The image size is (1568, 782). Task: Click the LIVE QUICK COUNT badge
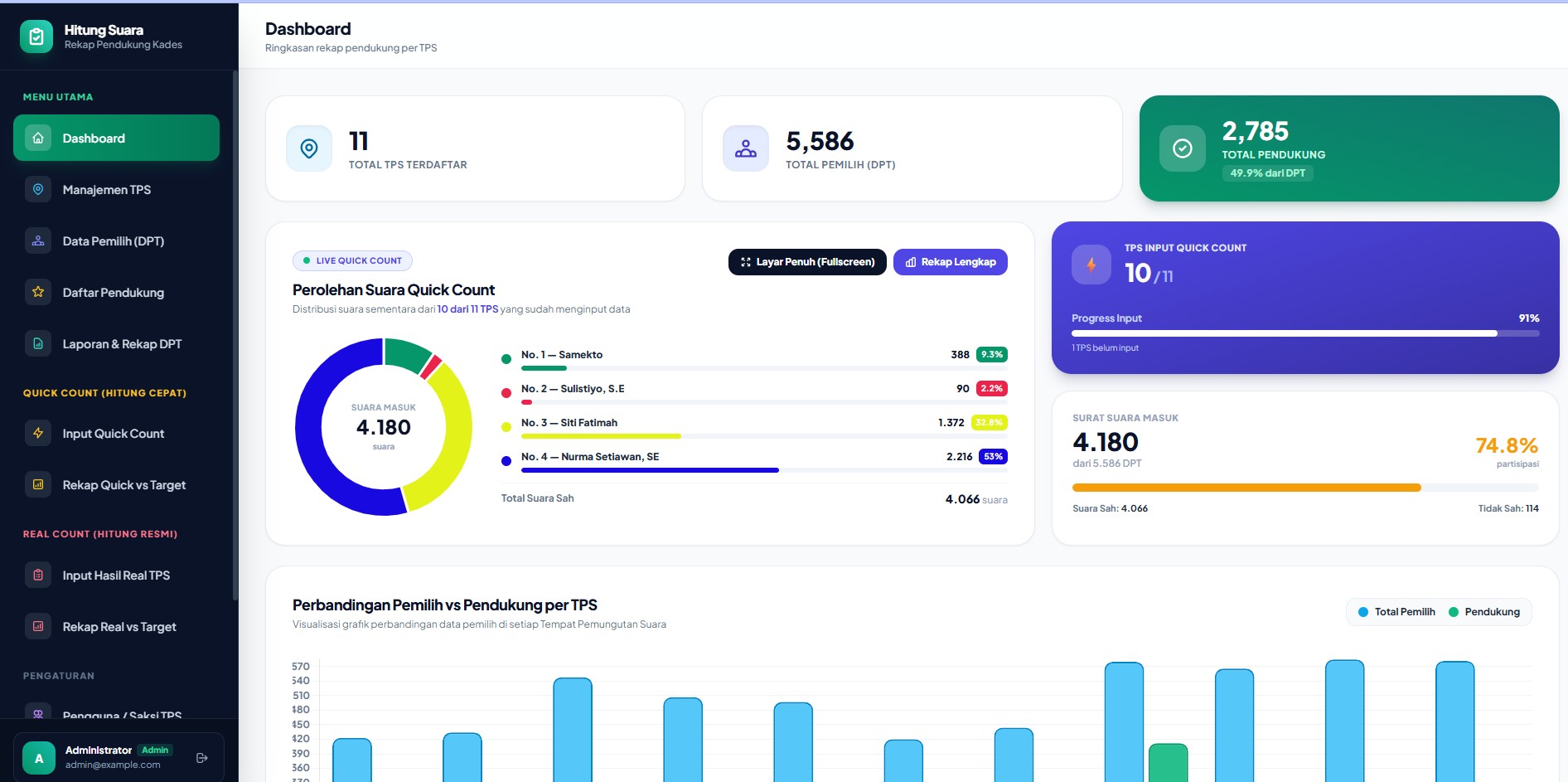[x=352, y=260]
